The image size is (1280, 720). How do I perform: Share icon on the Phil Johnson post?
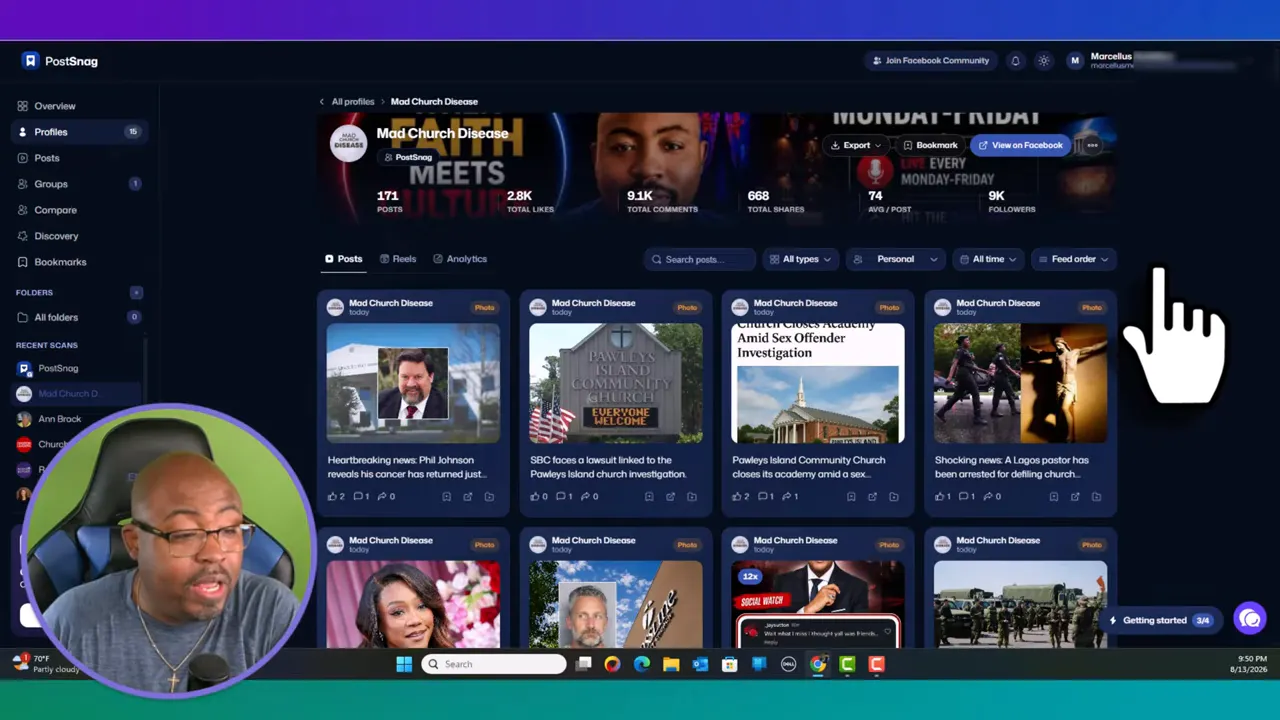coord(381,496)
